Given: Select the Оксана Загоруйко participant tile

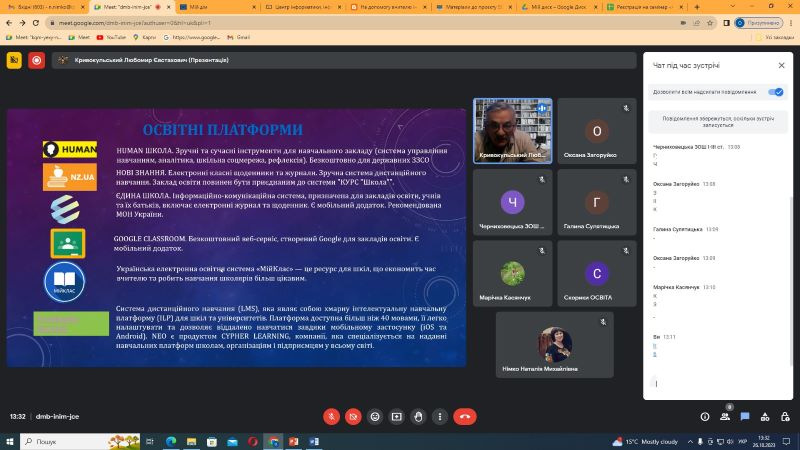Looking at the screenshot, I should pyautogui.click(x=596, y=131).
